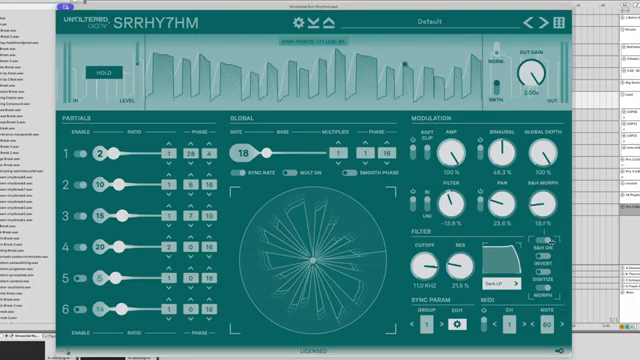
Task: Click MIDI note value 60
Action: click(547, 324)
